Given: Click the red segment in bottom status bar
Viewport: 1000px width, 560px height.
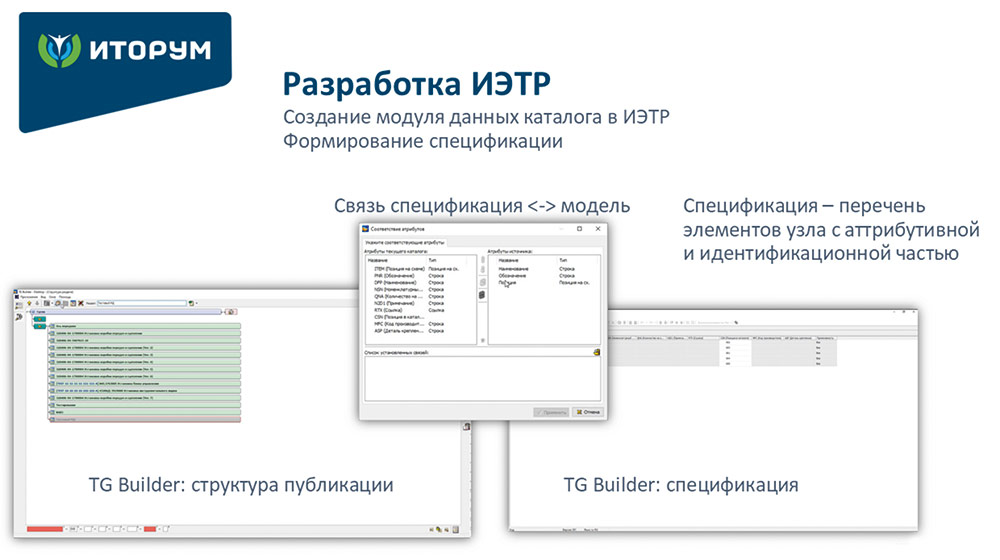Looking at the screenshot, I should (x=44, y=528).
